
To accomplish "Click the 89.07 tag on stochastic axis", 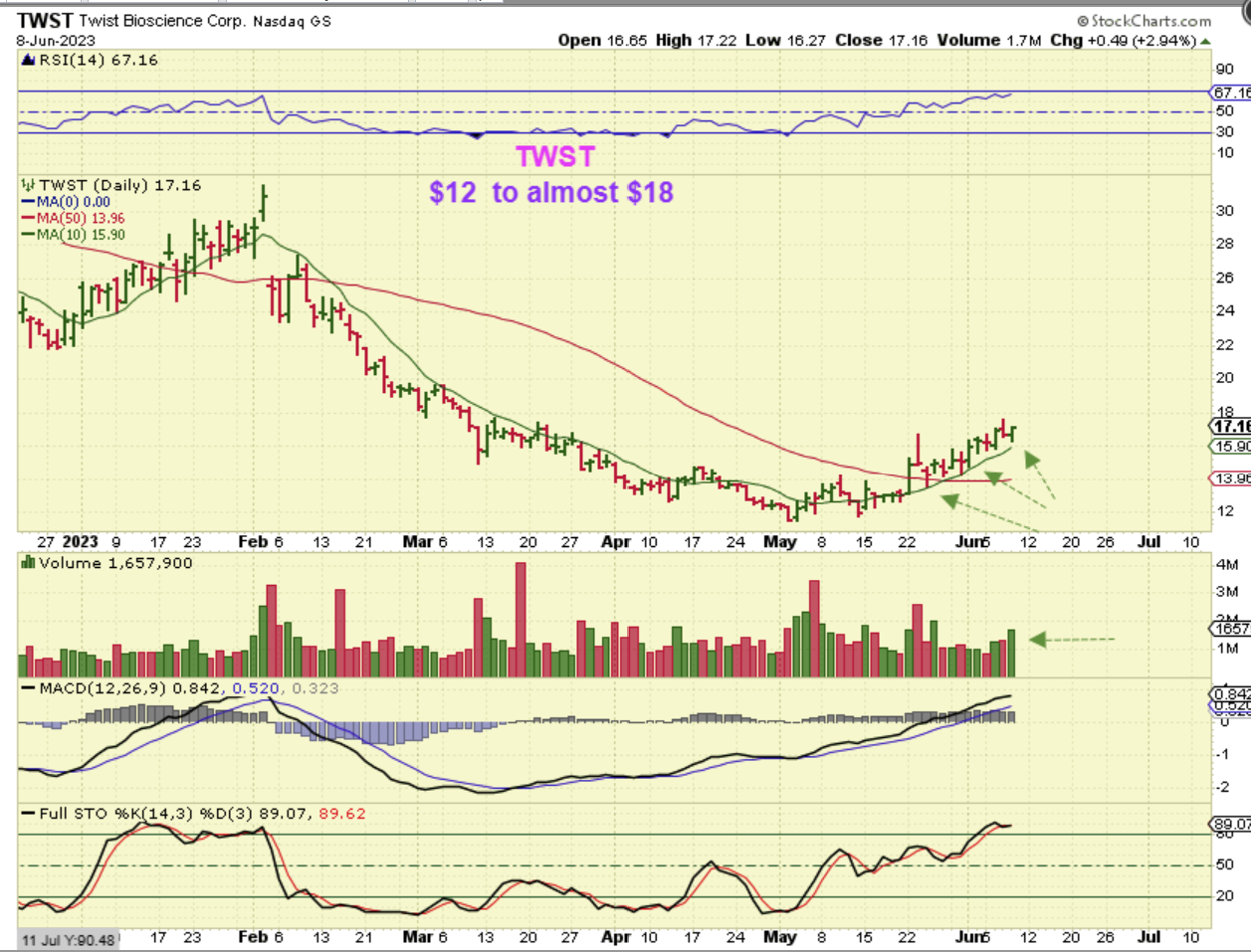I will (1230, 825).
